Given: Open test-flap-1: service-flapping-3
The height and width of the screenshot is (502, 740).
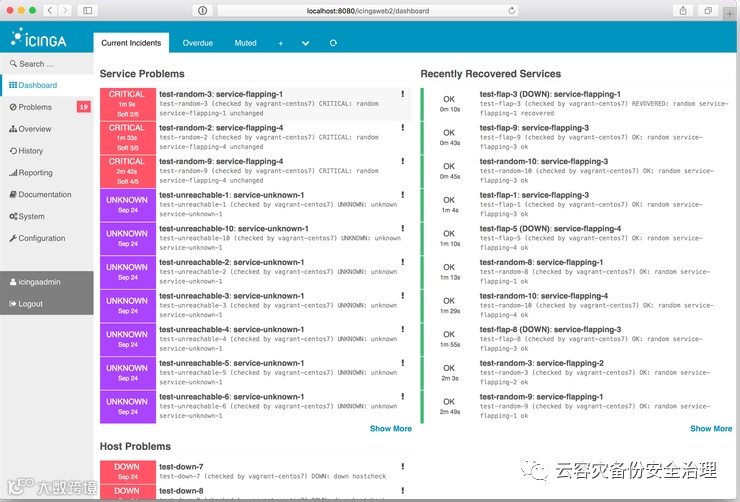Looking at the screenshot, I should point(534,195).
